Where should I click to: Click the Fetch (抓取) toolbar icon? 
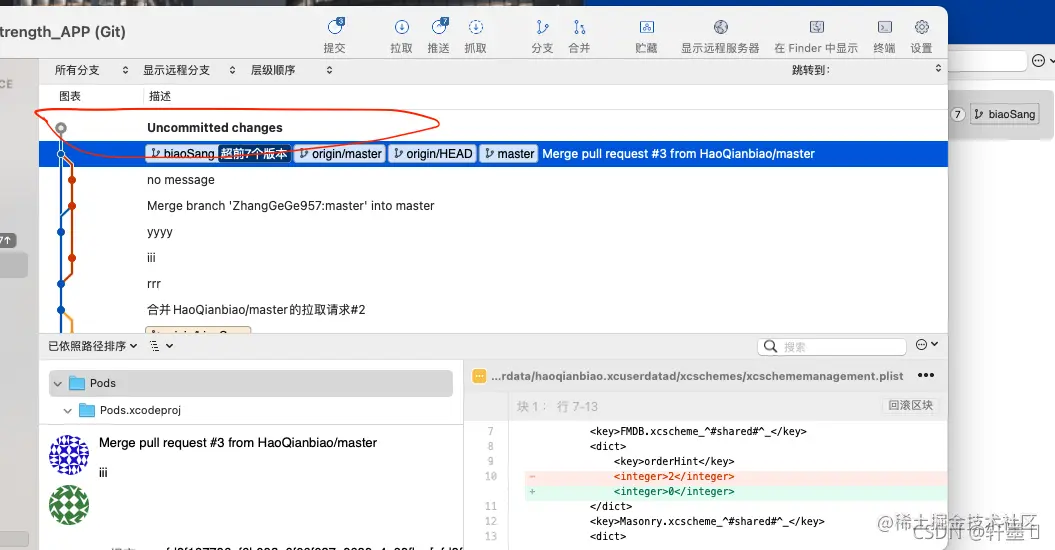[x=476, y=28]
